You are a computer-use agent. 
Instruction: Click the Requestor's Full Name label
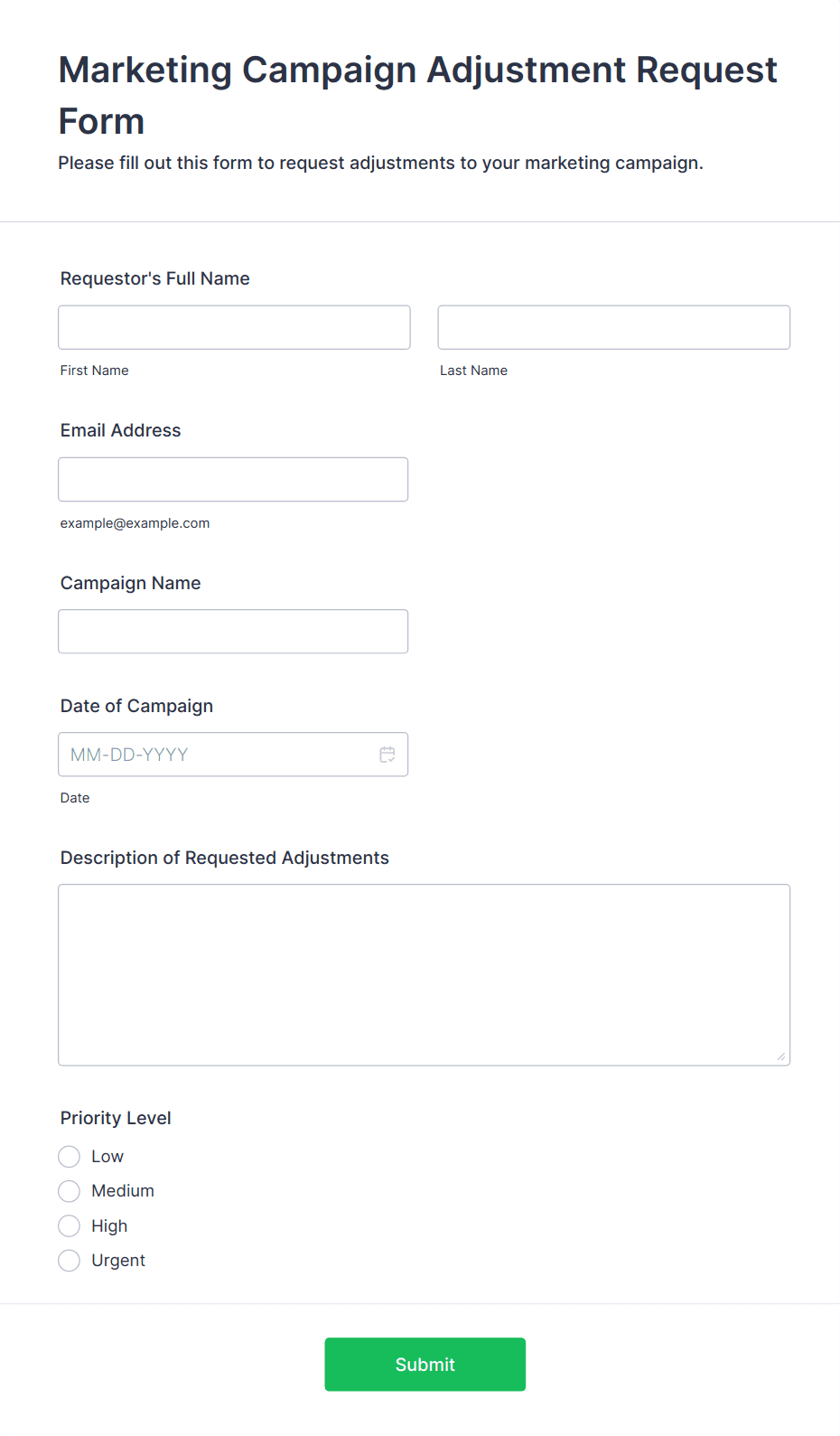coord(155,278)
